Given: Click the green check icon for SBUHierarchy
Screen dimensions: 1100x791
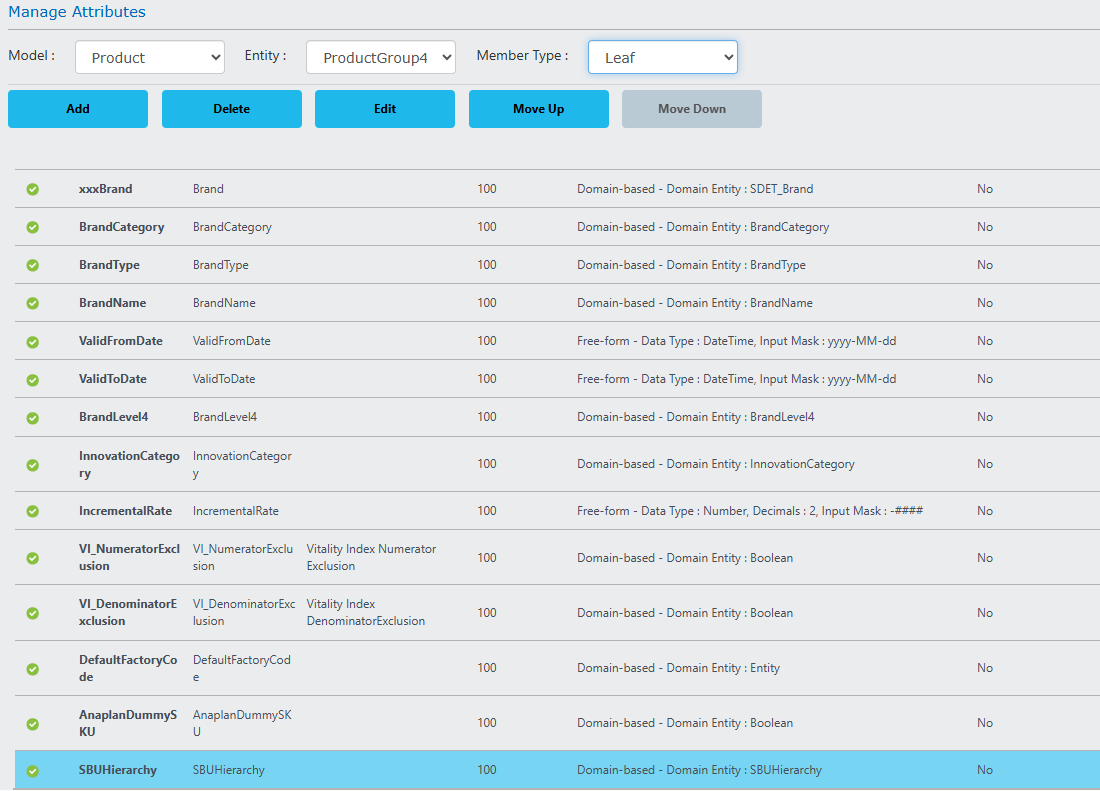Looking at the screenshot, I should (x=32, y=771).
